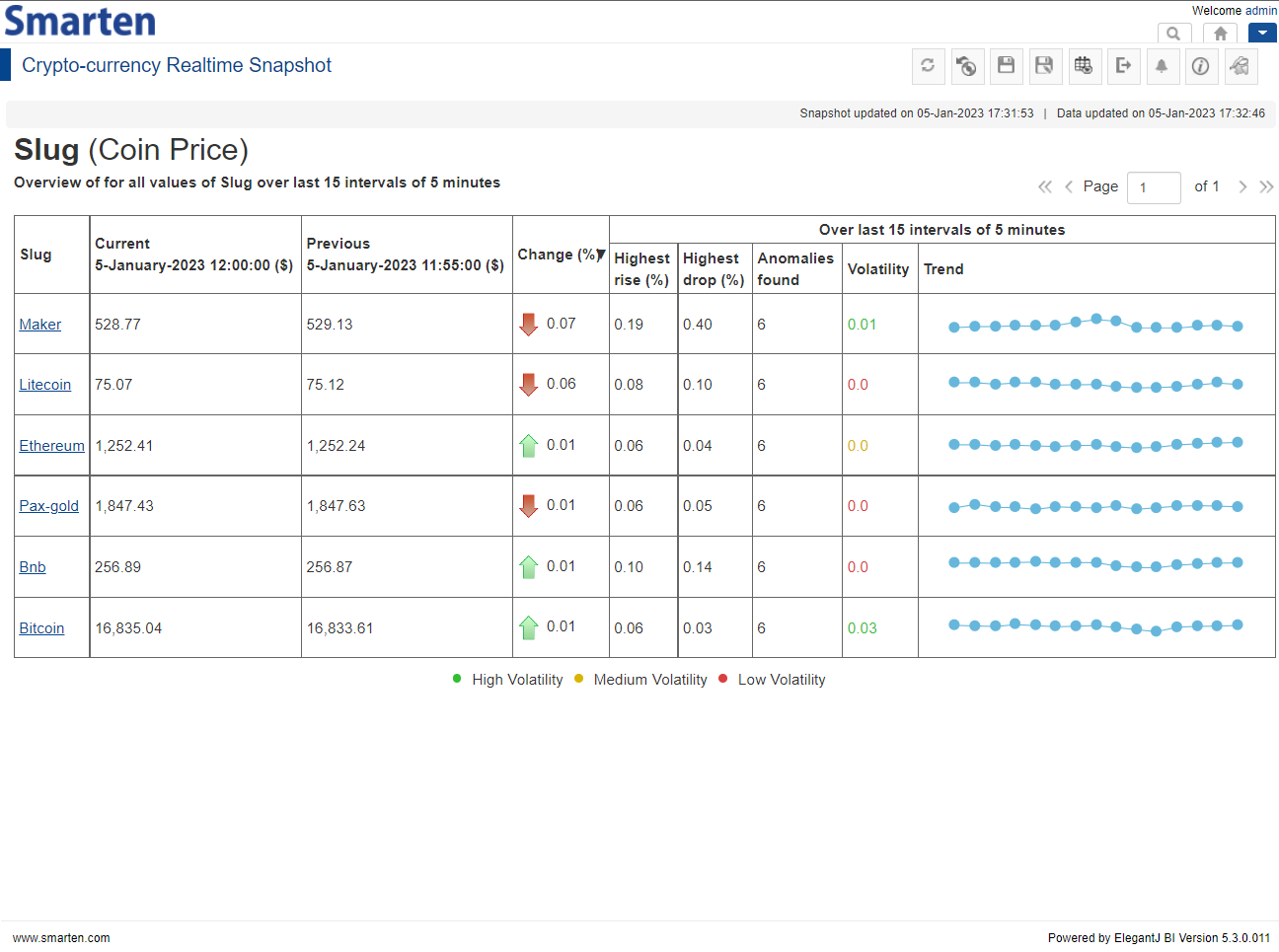Click the admin user link

(x=1260, y=11)
